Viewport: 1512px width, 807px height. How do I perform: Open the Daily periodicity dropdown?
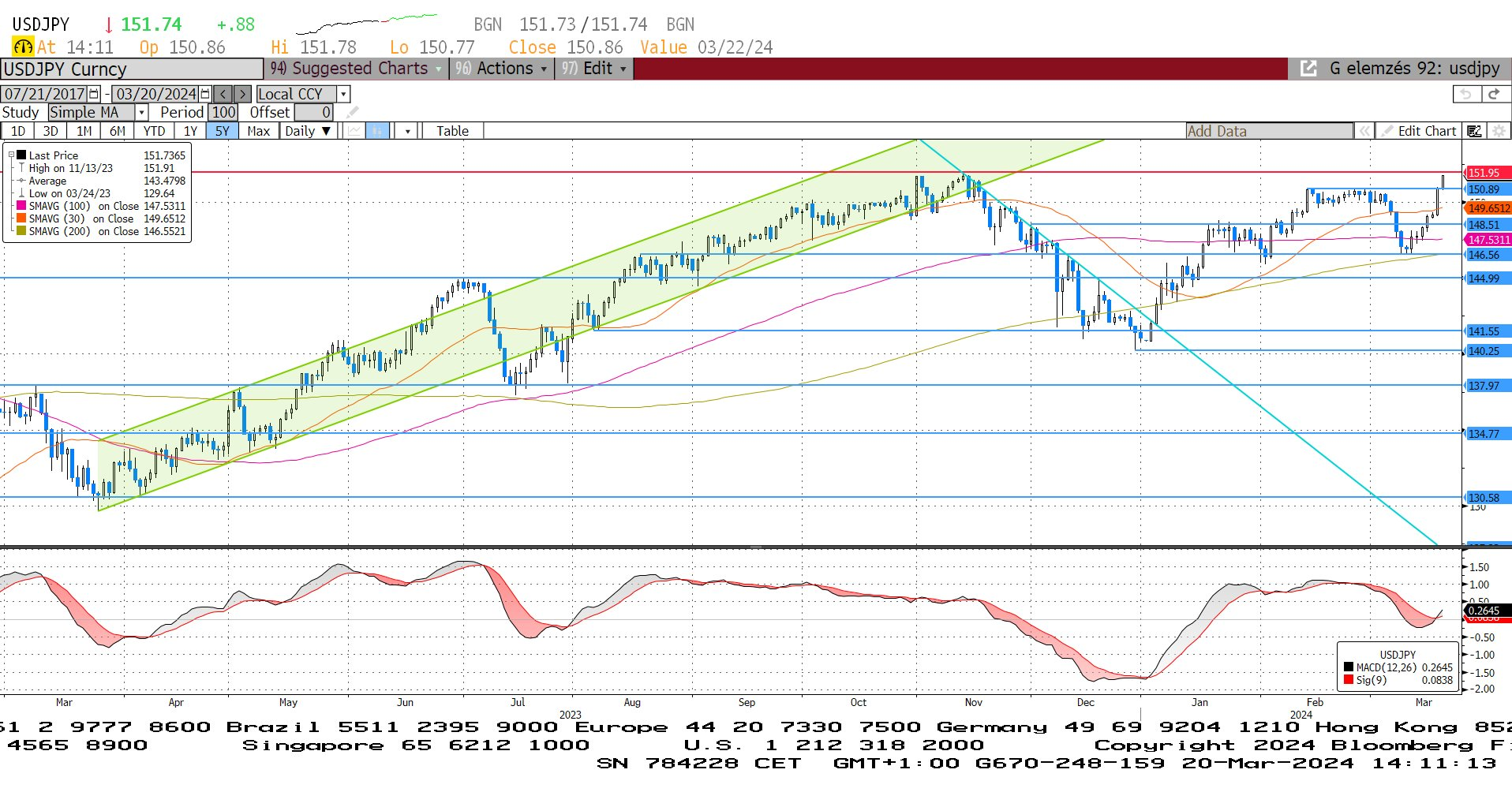(309, 131)
